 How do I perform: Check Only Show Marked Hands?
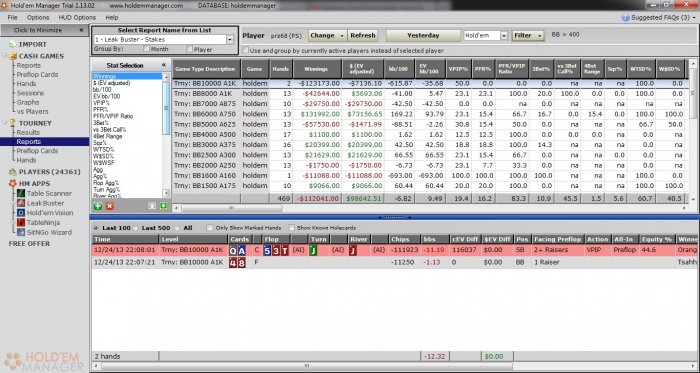click(x=210, y=228)
